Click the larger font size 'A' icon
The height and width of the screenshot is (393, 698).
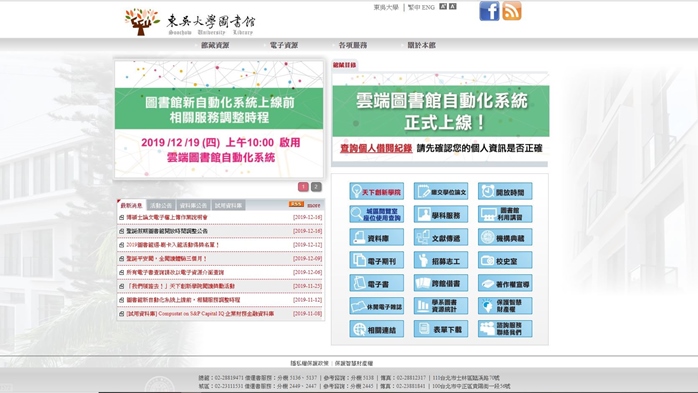coord(443,6)
